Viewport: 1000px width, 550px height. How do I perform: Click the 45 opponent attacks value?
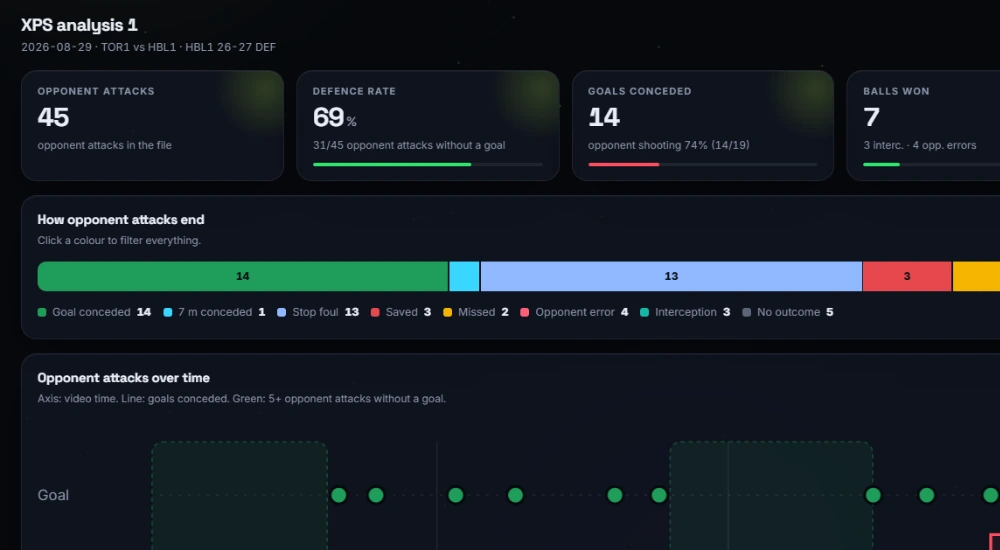53,117
